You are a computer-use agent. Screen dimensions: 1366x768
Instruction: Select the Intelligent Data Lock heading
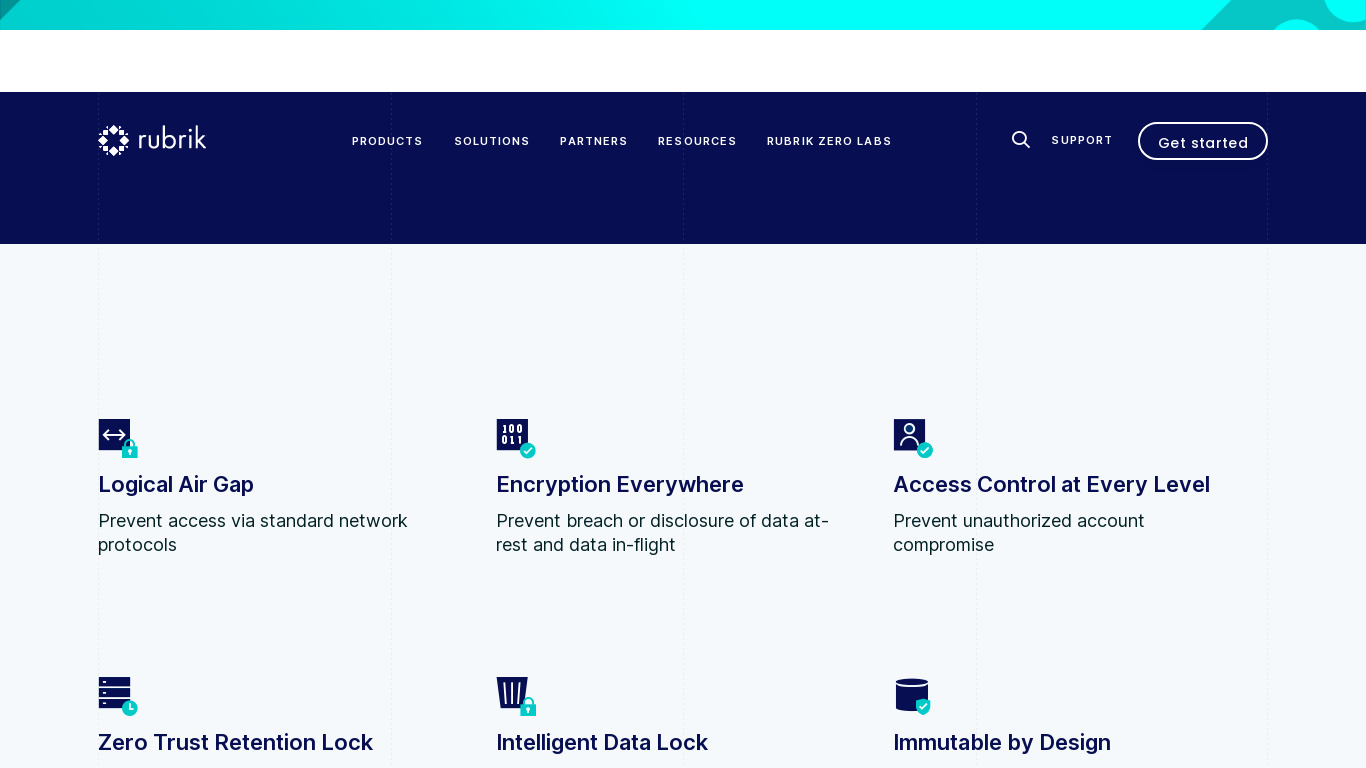click(602, 742)
